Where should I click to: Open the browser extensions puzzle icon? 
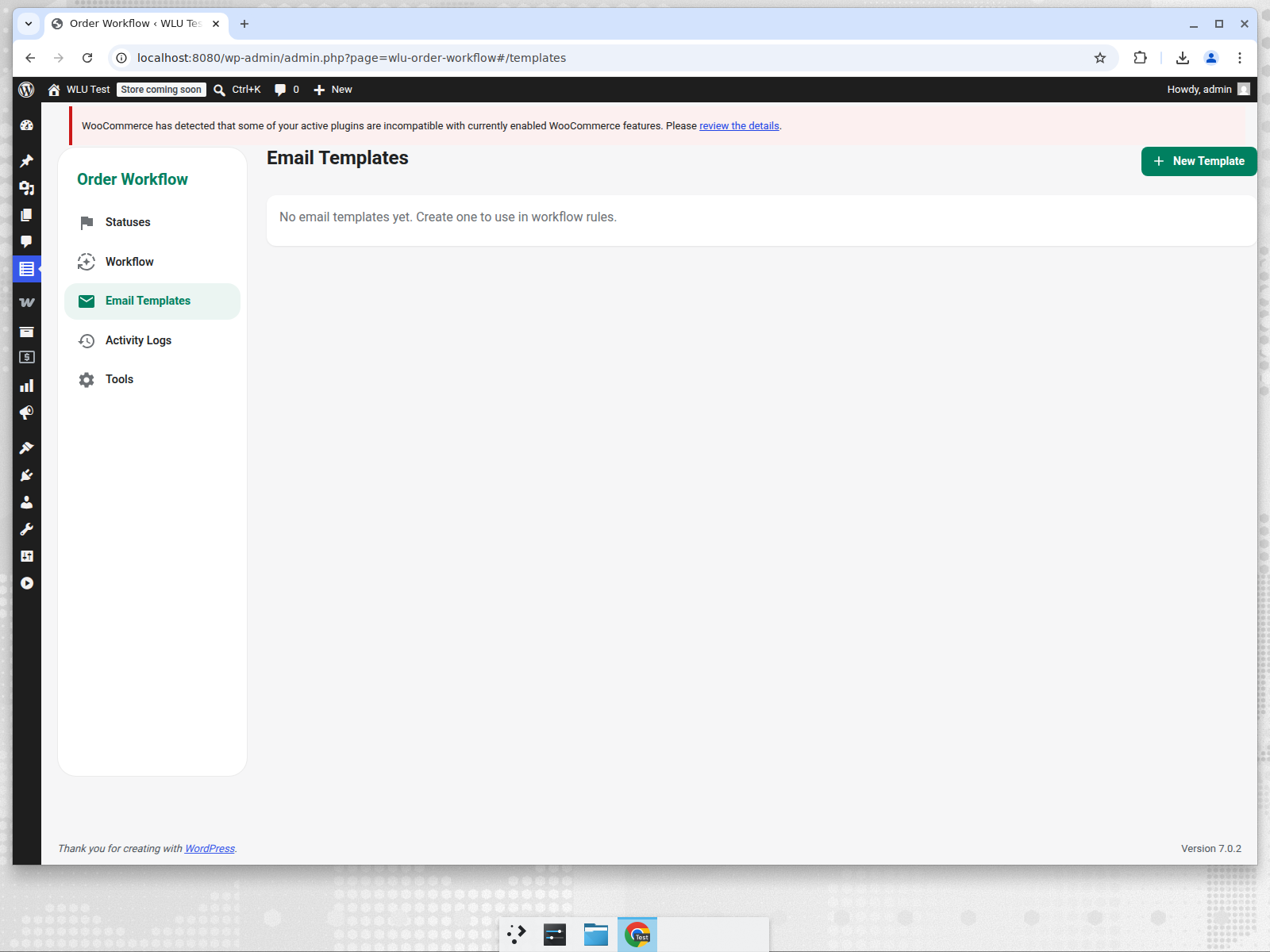pyautogui.click(x=1141, y=58)
